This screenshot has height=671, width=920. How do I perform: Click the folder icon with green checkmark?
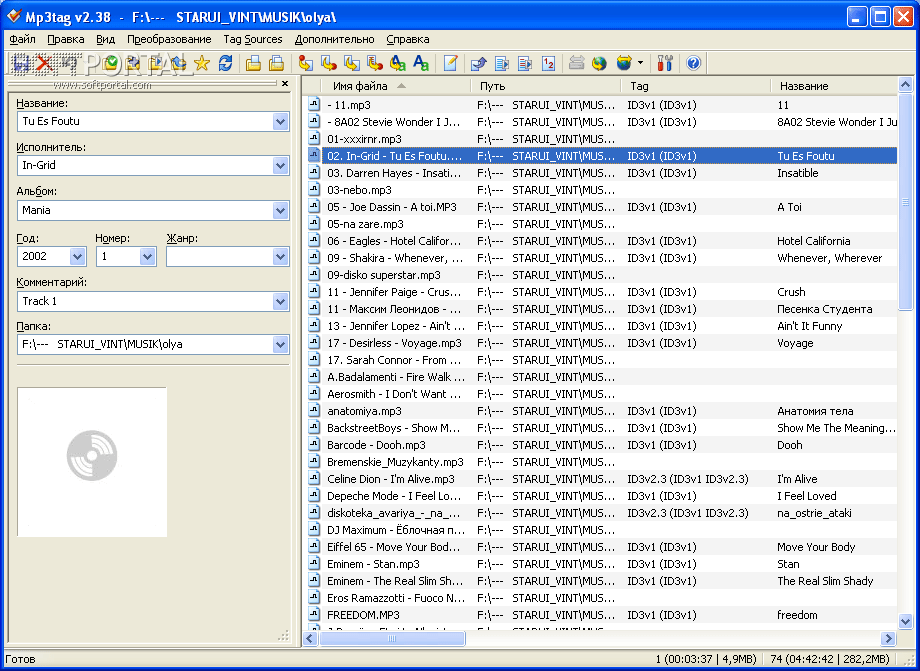(110, 63)
